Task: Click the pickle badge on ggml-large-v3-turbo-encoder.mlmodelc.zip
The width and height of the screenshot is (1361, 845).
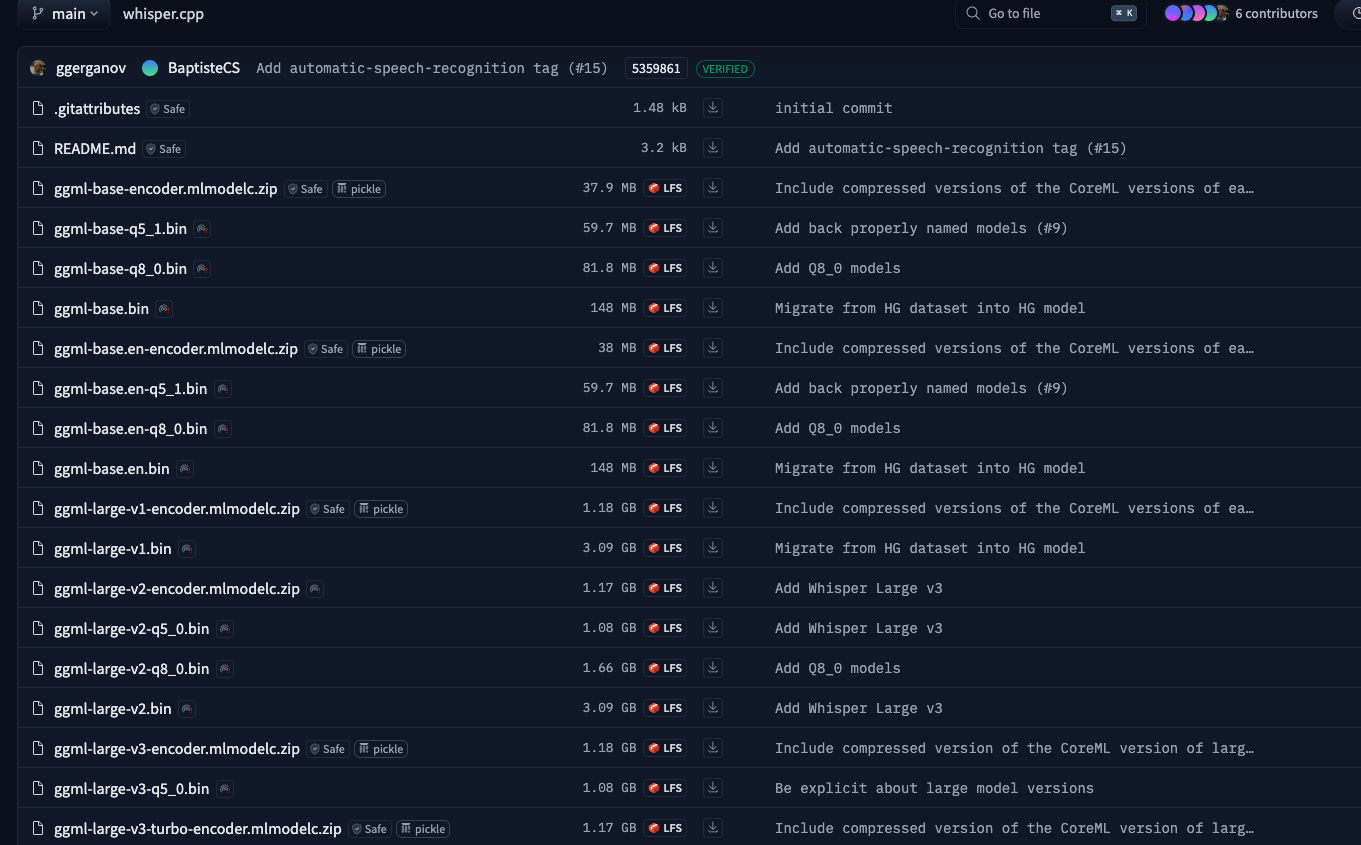Action: pyautogui.click(x=423, y=829)
